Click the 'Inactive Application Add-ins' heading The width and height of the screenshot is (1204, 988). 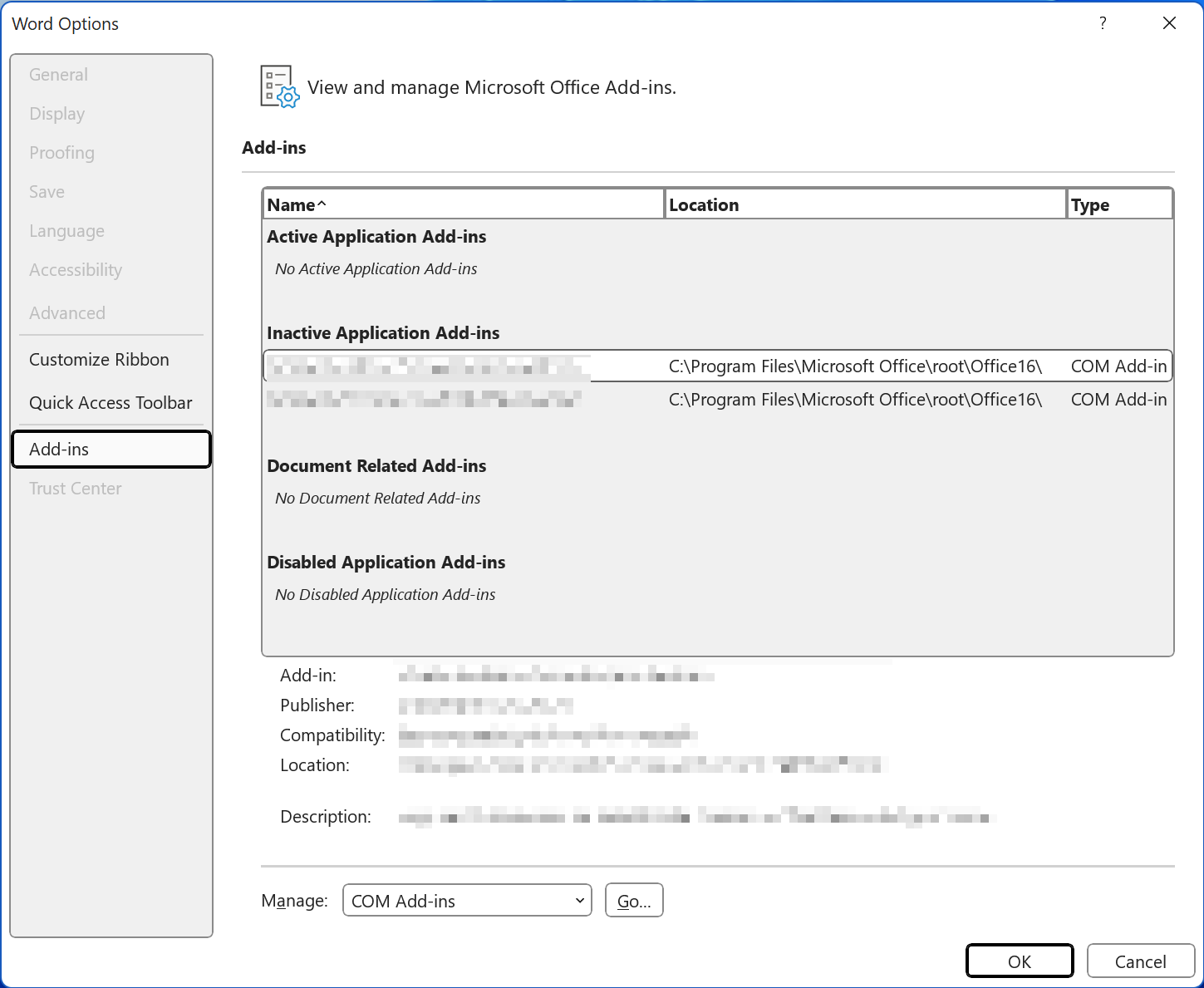(383, 333)
